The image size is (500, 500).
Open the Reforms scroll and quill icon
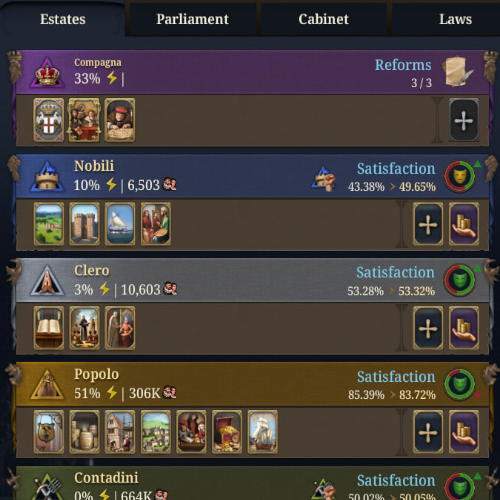point(458,71)
